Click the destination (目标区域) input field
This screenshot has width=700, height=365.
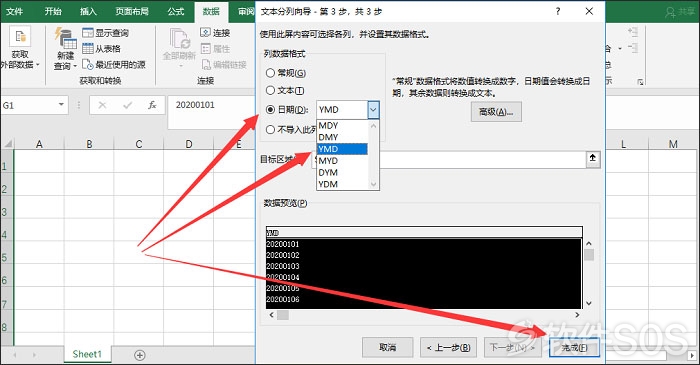tap(449, 159)
